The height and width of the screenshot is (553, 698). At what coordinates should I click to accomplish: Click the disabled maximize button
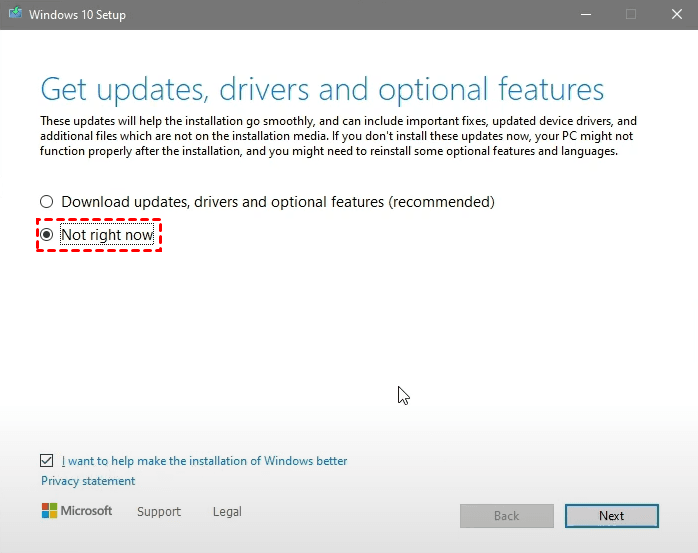[631, 15]
